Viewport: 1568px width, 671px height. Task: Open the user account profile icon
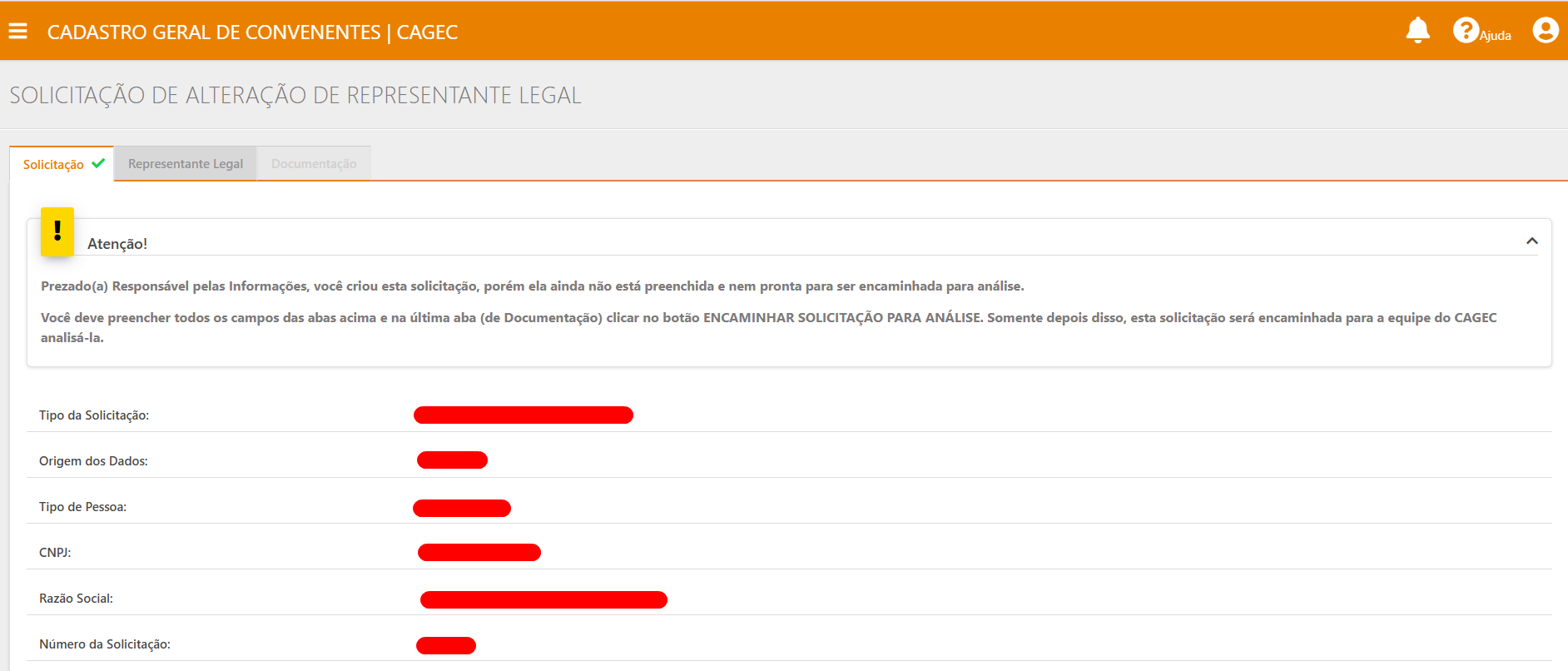pos(1545,31)
